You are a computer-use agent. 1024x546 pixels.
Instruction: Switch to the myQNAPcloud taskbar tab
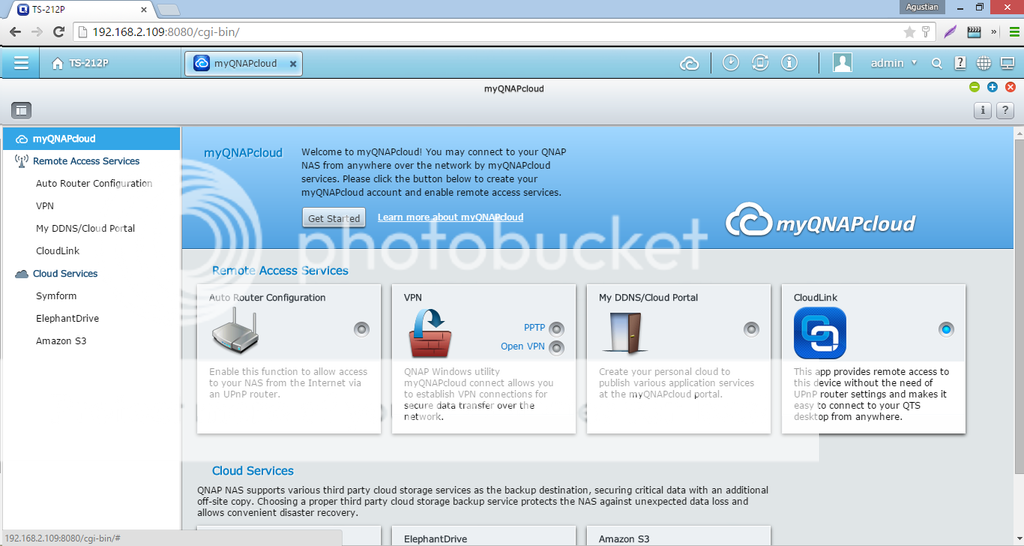click(244, 63)
